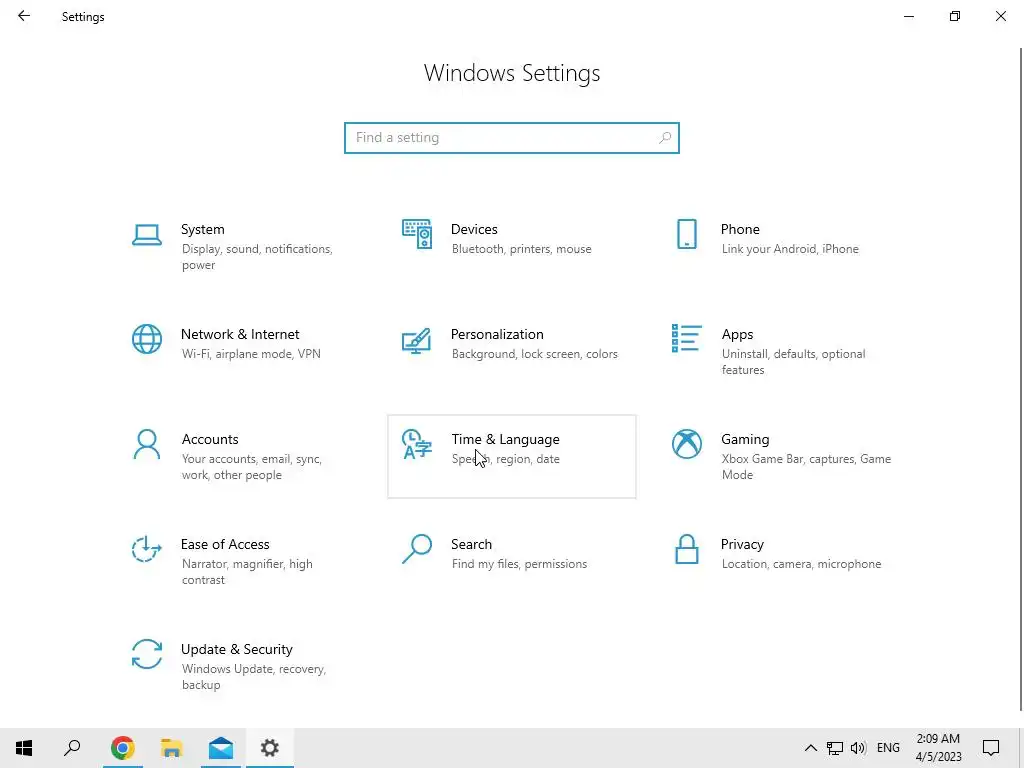Open the notification center icon
1024x768 pixels.
point(991,748)
